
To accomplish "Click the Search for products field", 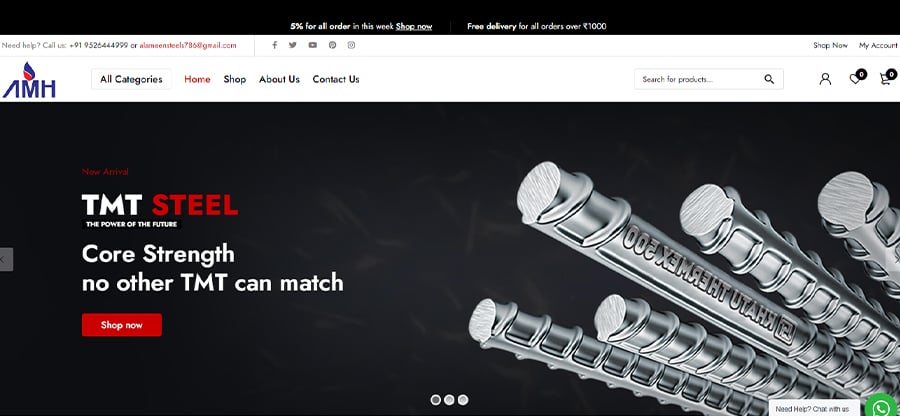I will (x=700, y=79).
